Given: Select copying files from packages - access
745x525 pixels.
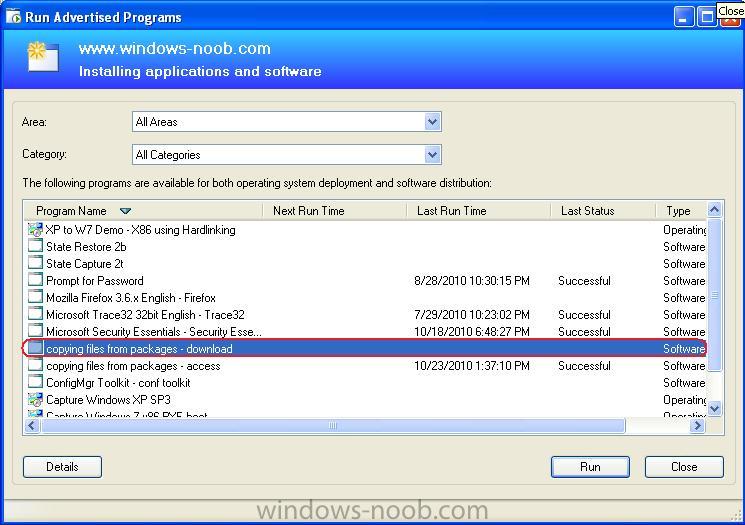Looking at the screenshot, I should click(x=133, y=366).
